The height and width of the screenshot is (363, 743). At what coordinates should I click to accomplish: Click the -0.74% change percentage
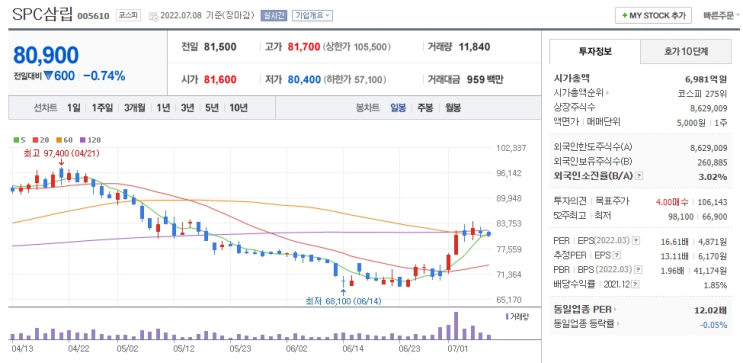pyautogui.click(x=104, y=76)
